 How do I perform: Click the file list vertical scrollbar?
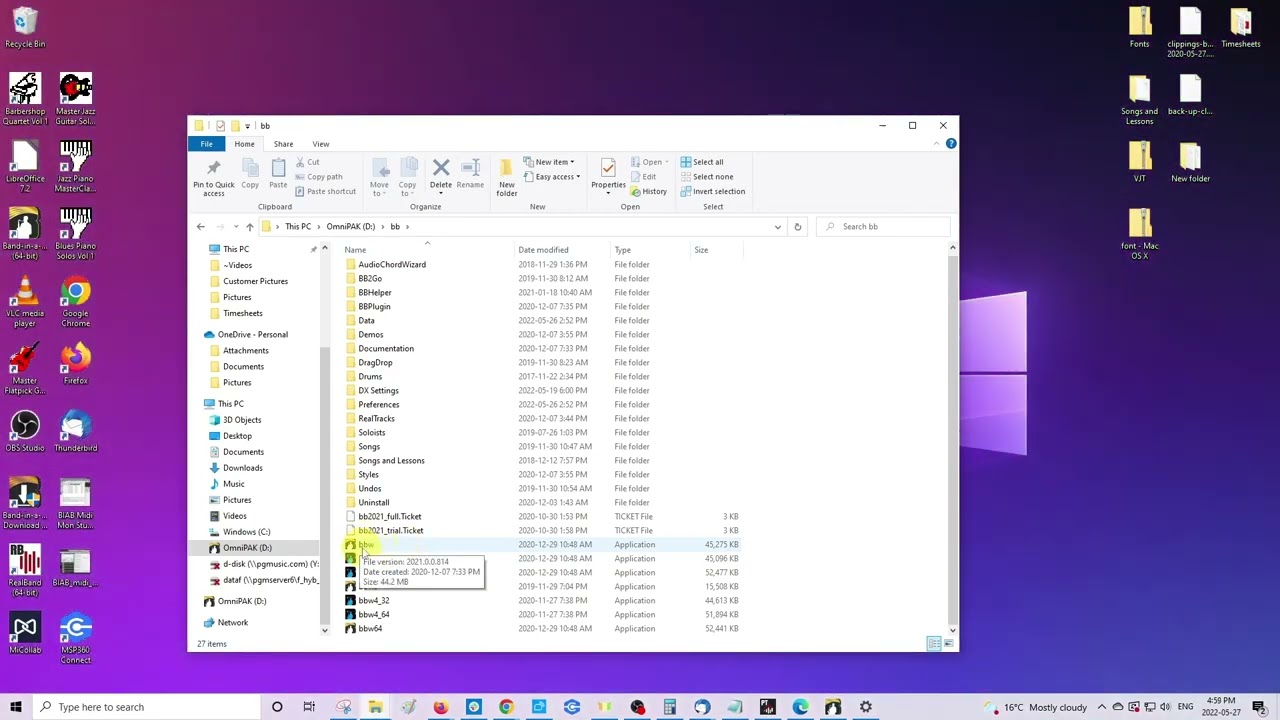(952, 439)
